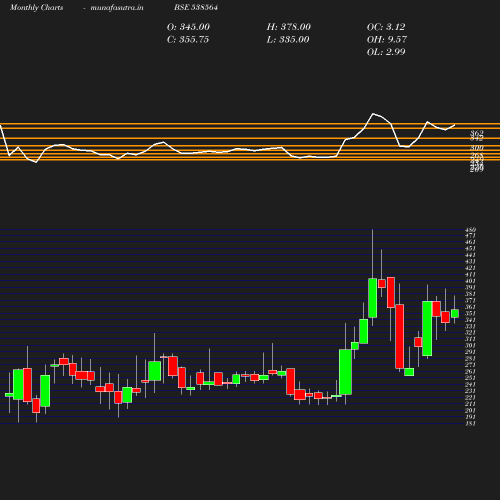
Task: Click the low value "L: 335.00"
Action: click(288, 39)
